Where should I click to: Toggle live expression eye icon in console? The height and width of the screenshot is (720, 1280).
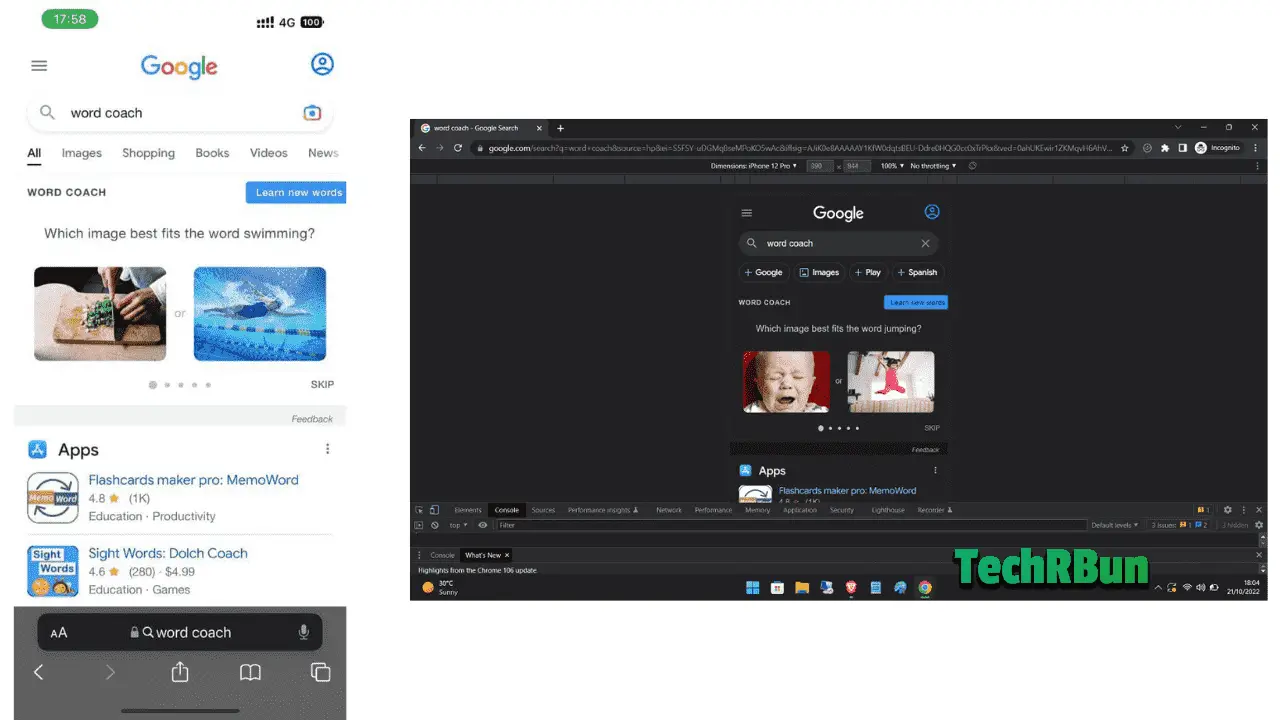483,525
